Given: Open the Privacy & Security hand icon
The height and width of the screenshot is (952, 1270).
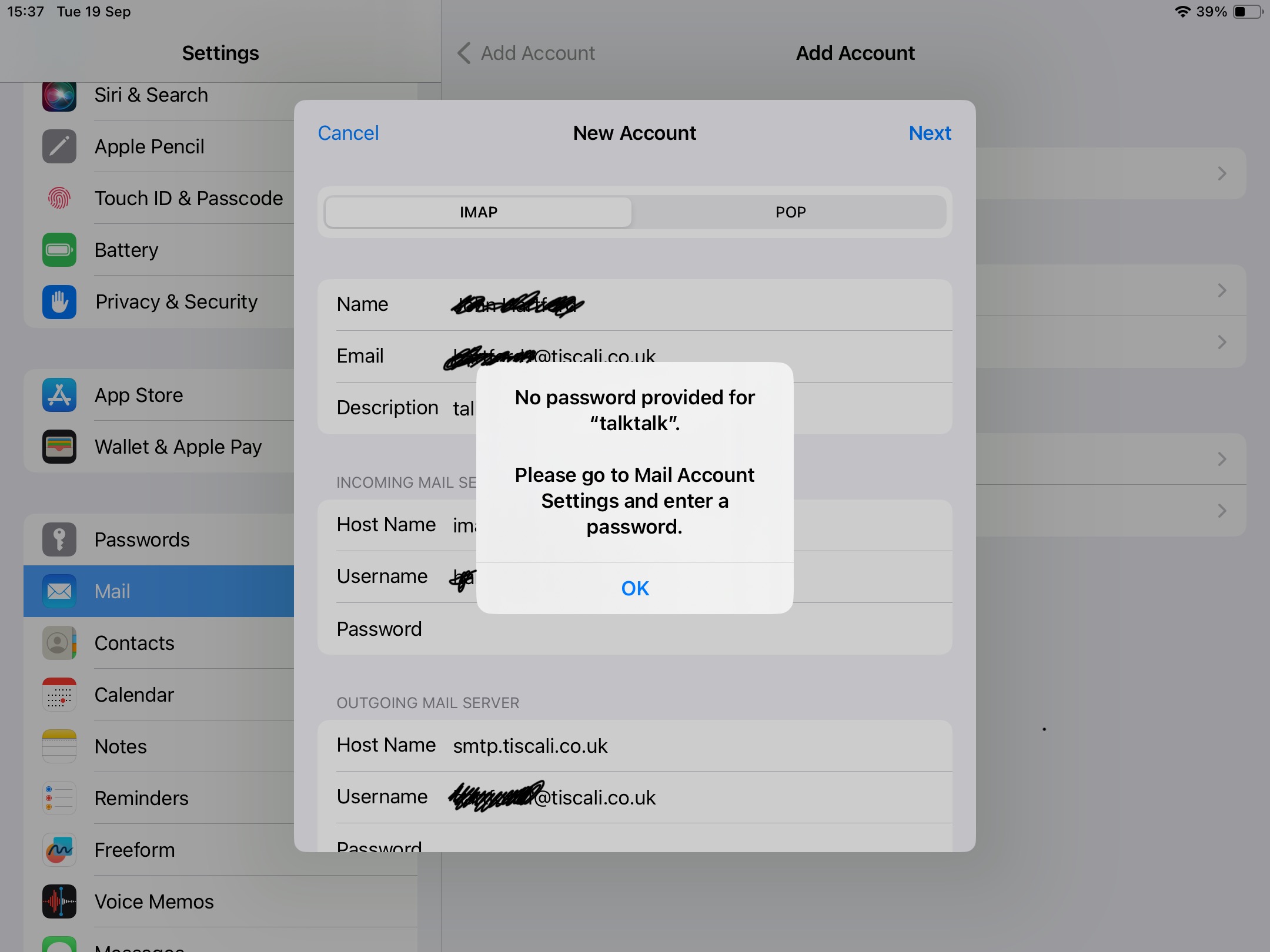Looking at the screenshot, I should 59,301.
